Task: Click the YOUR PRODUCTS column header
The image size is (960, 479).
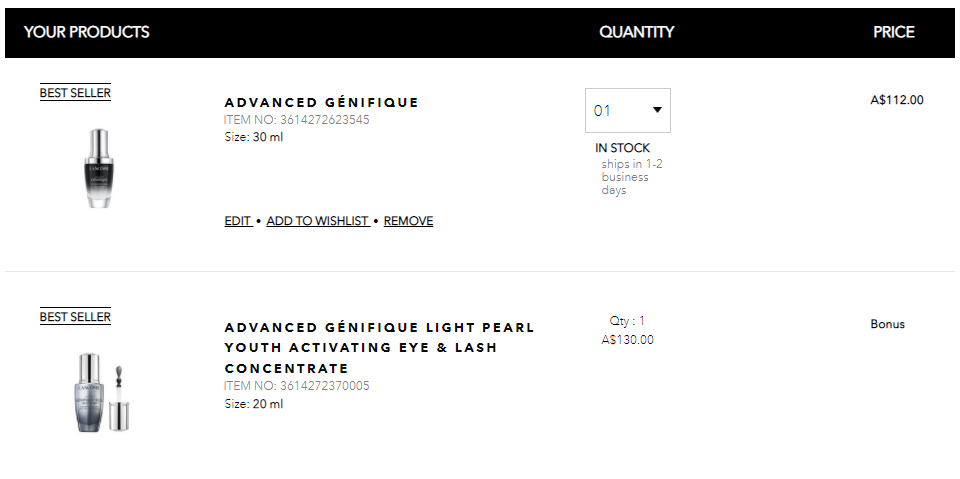Action: pyautogui.click(x=86, y=32)
